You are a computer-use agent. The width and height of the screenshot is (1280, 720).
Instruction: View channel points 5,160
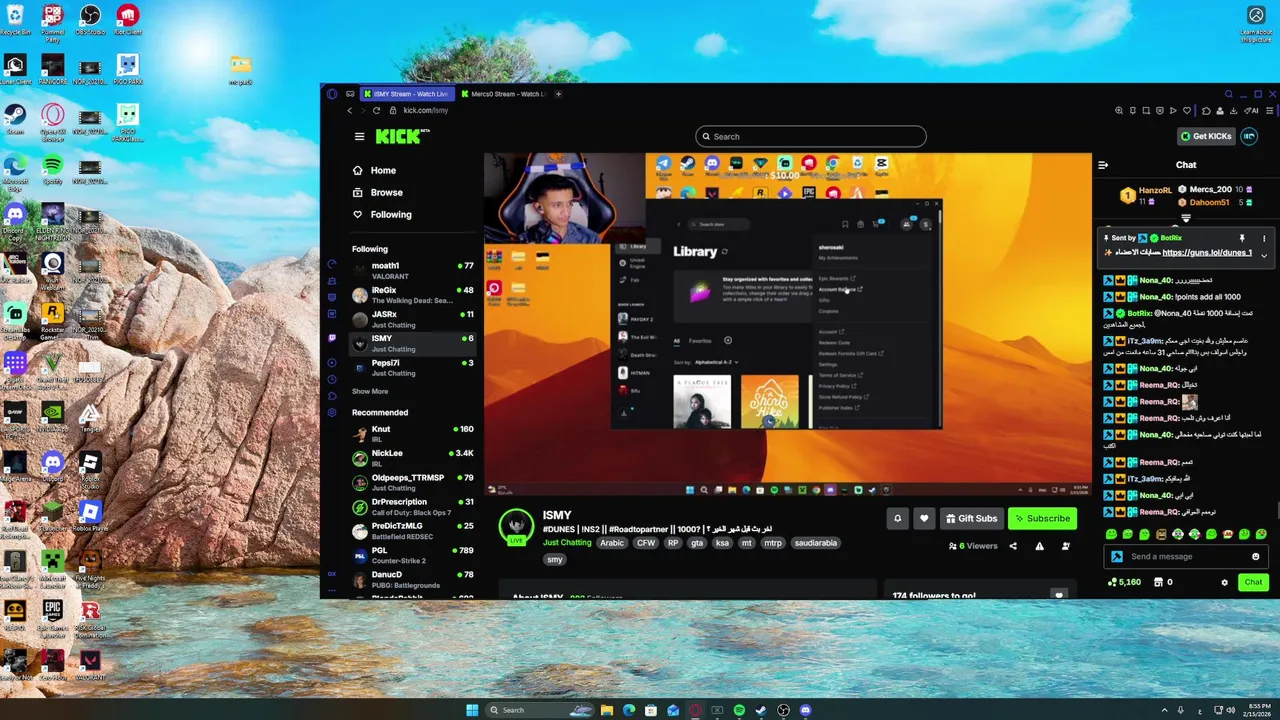click(x=1124, y=582)
